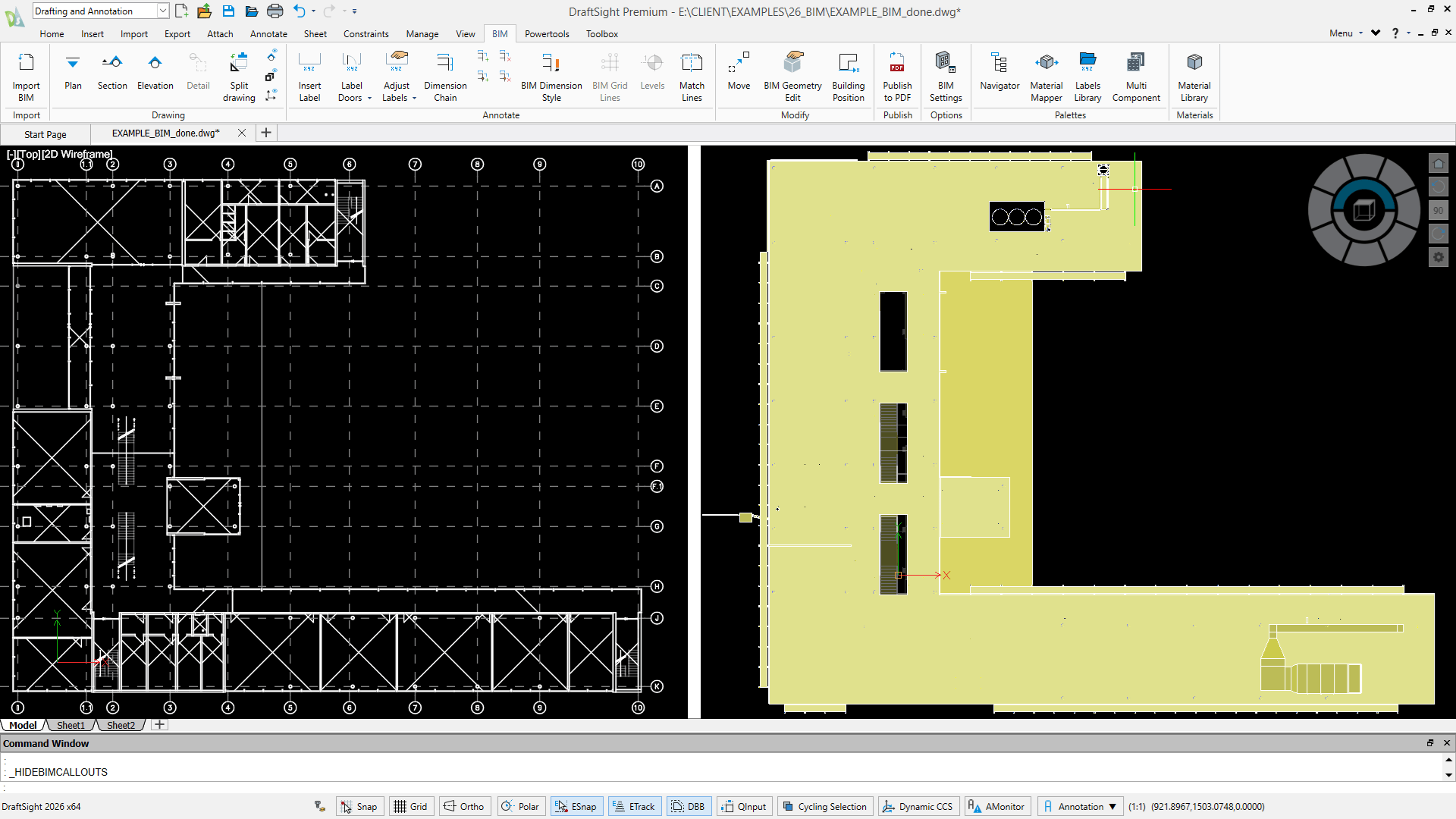Image resolution: width=1456 pixels, height=819 pixels.
Task: Open the Material Mapper palette
Action: 1046,77
